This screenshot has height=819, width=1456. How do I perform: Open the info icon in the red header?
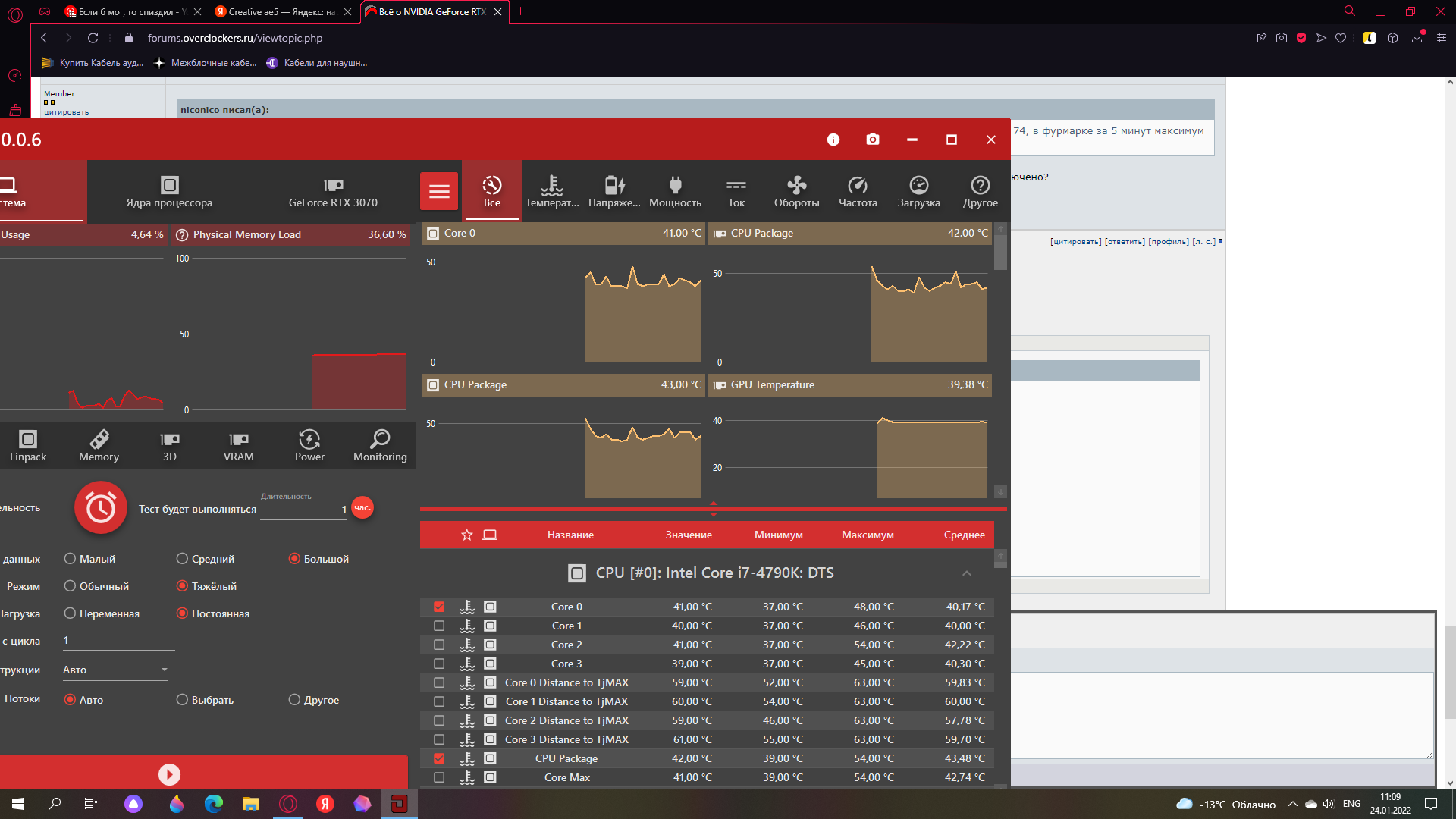(833, 140)
